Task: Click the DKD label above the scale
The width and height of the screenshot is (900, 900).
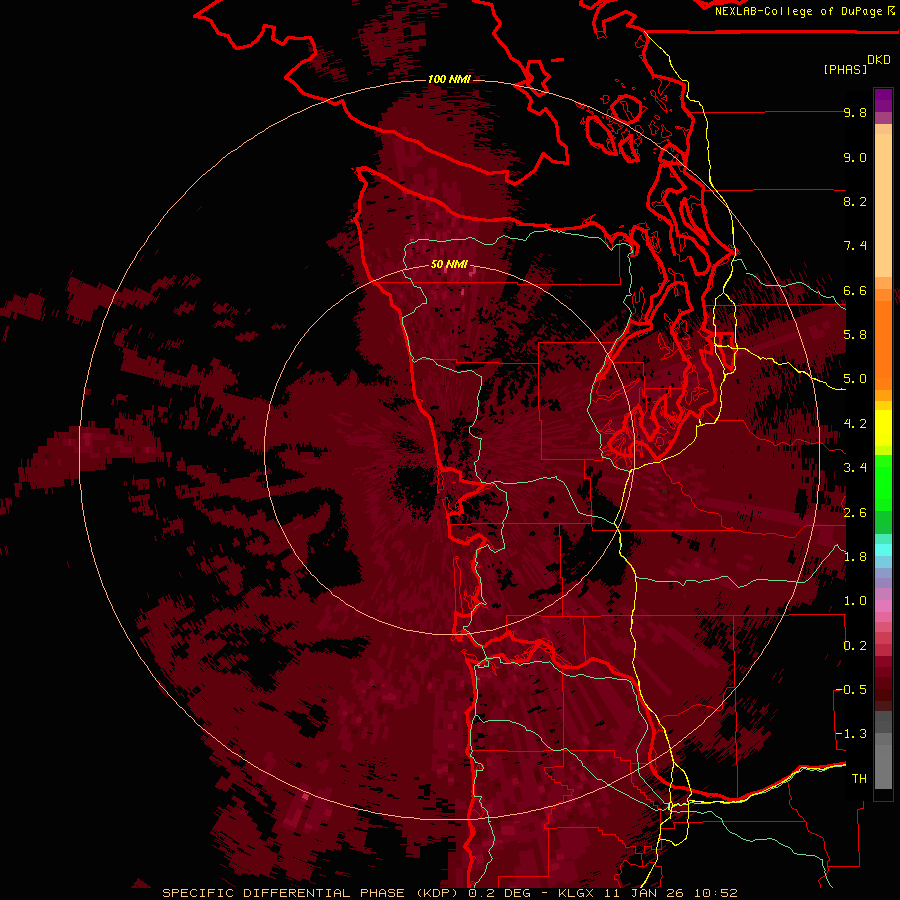Action: [879, 60]
